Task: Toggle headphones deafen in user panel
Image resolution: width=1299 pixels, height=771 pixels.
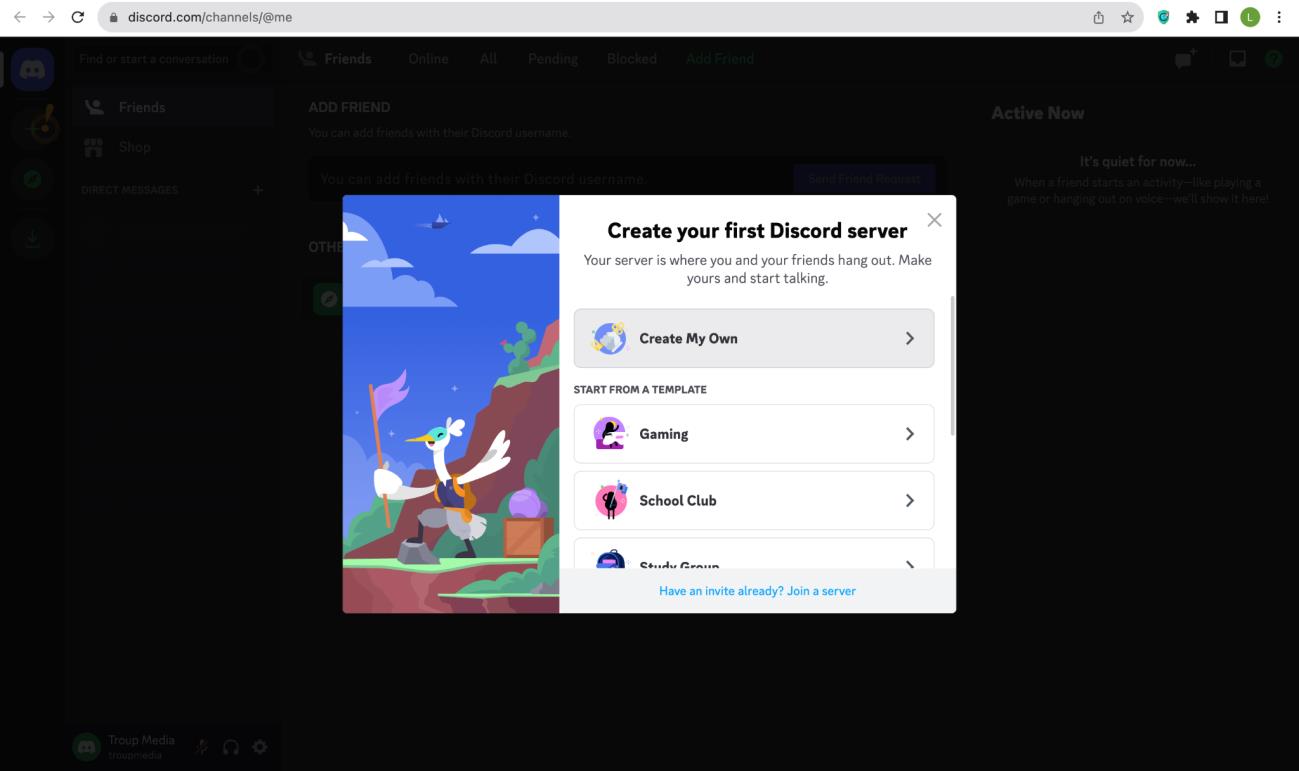Action: (231, 747)
